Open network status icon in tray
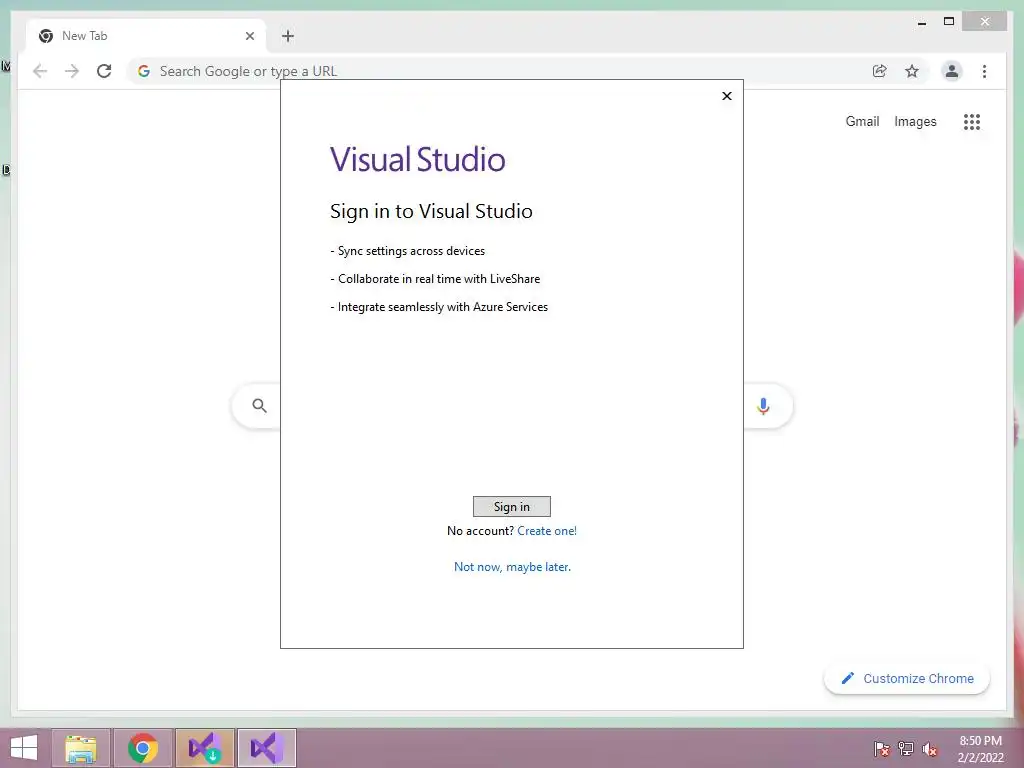This screenshot has width=1024, height=768. (x=906, y=749)
